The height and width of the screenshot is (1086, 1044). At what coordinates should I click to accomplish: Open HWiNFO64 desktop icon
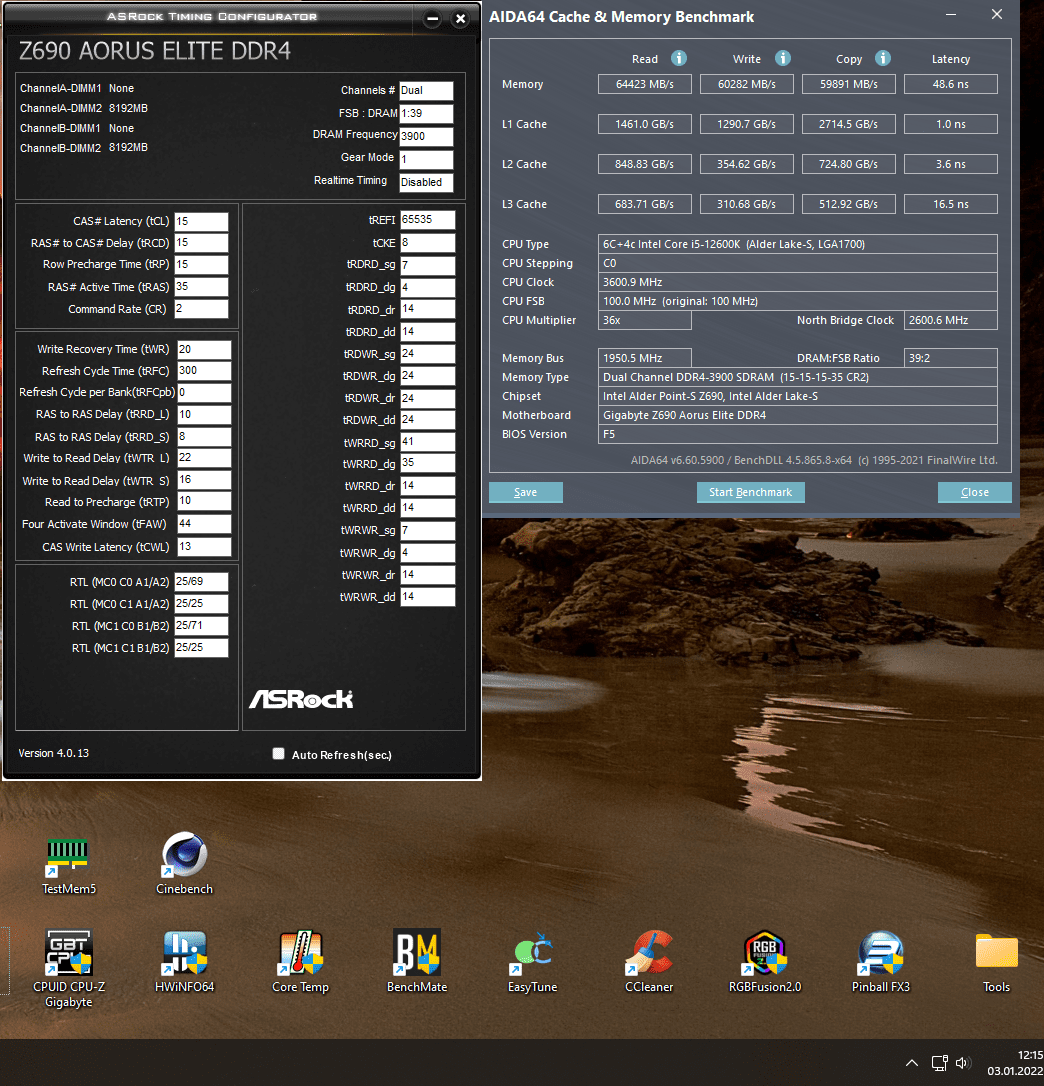tap(184, 961)
